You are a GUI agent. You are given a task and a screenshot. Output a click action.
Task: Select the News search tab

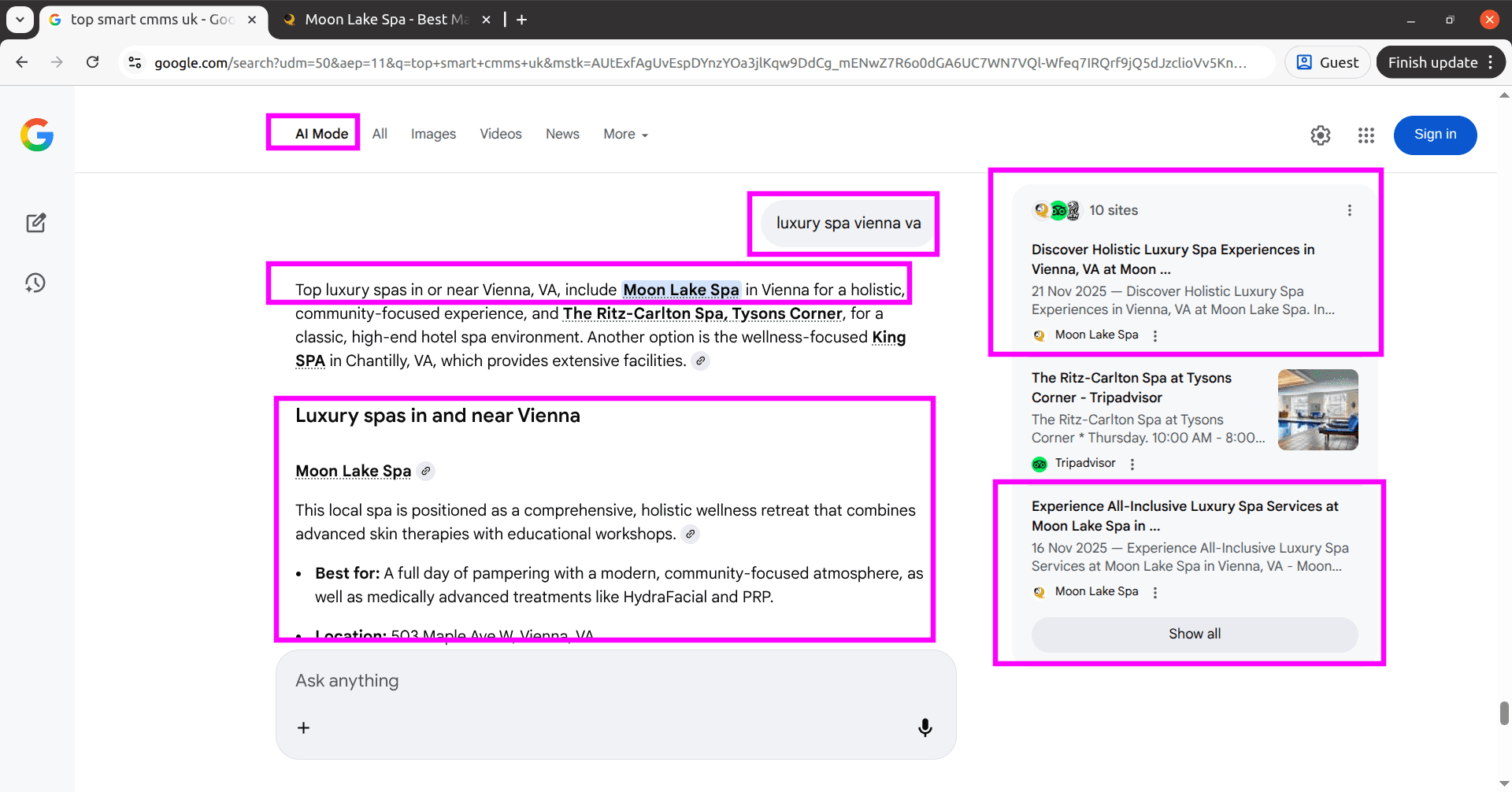[561, 134]
